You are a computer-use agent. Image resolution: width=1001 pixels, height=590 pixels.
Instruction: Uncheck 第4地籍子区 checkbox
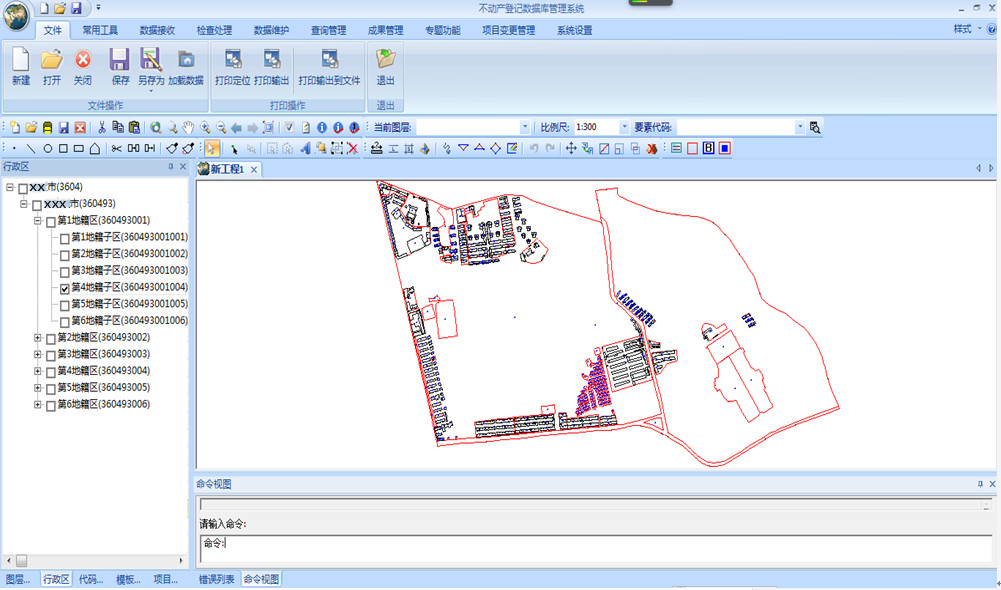point(65,288)
